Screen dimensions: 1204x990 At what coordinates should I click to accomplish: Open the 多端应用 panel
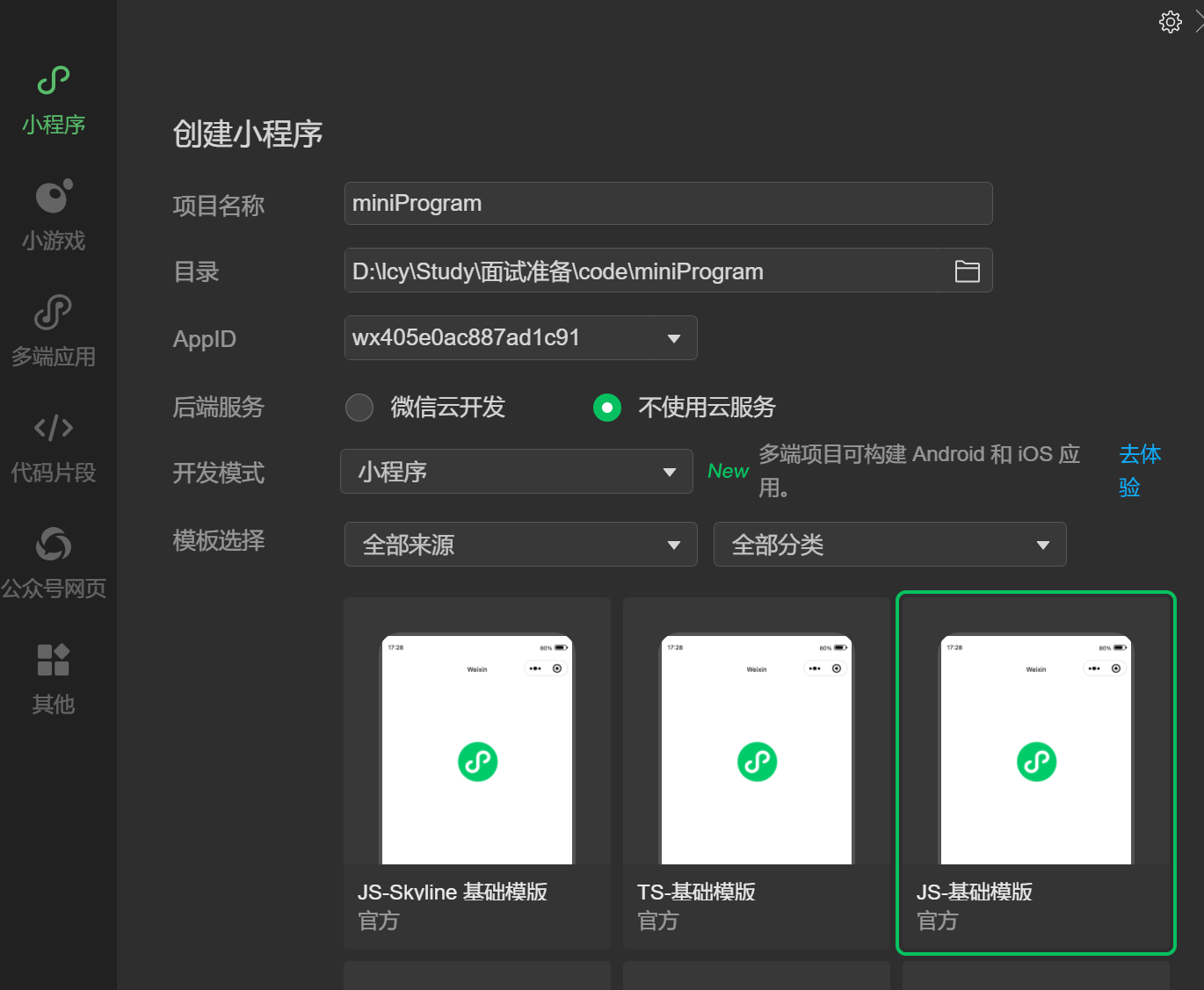53,329
